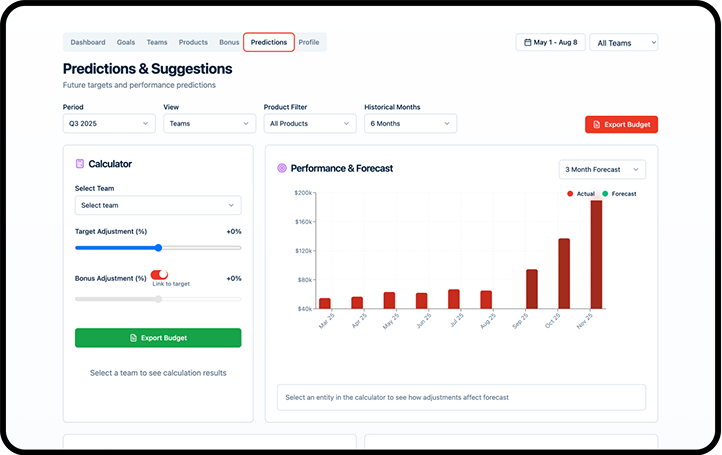Viewport: 722px width, 455px height.
Task: Open the Product Filter dropdown
Action: click(309, 124)
